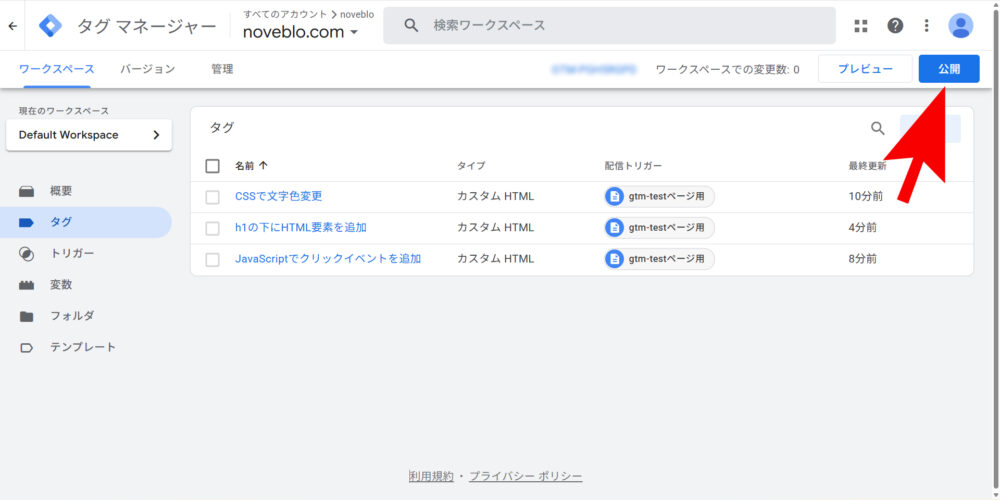Check the box for JavaScriptでクリックイベントを追加 tag
Screen dimensions: 1000x500
[212, 260]
